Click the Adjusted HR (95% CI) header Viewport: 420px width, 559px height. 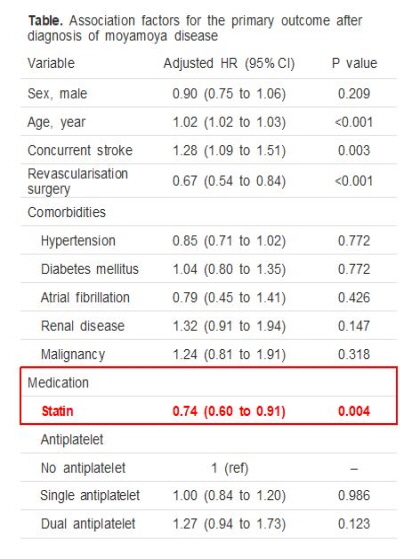click(x=229, y=63)
